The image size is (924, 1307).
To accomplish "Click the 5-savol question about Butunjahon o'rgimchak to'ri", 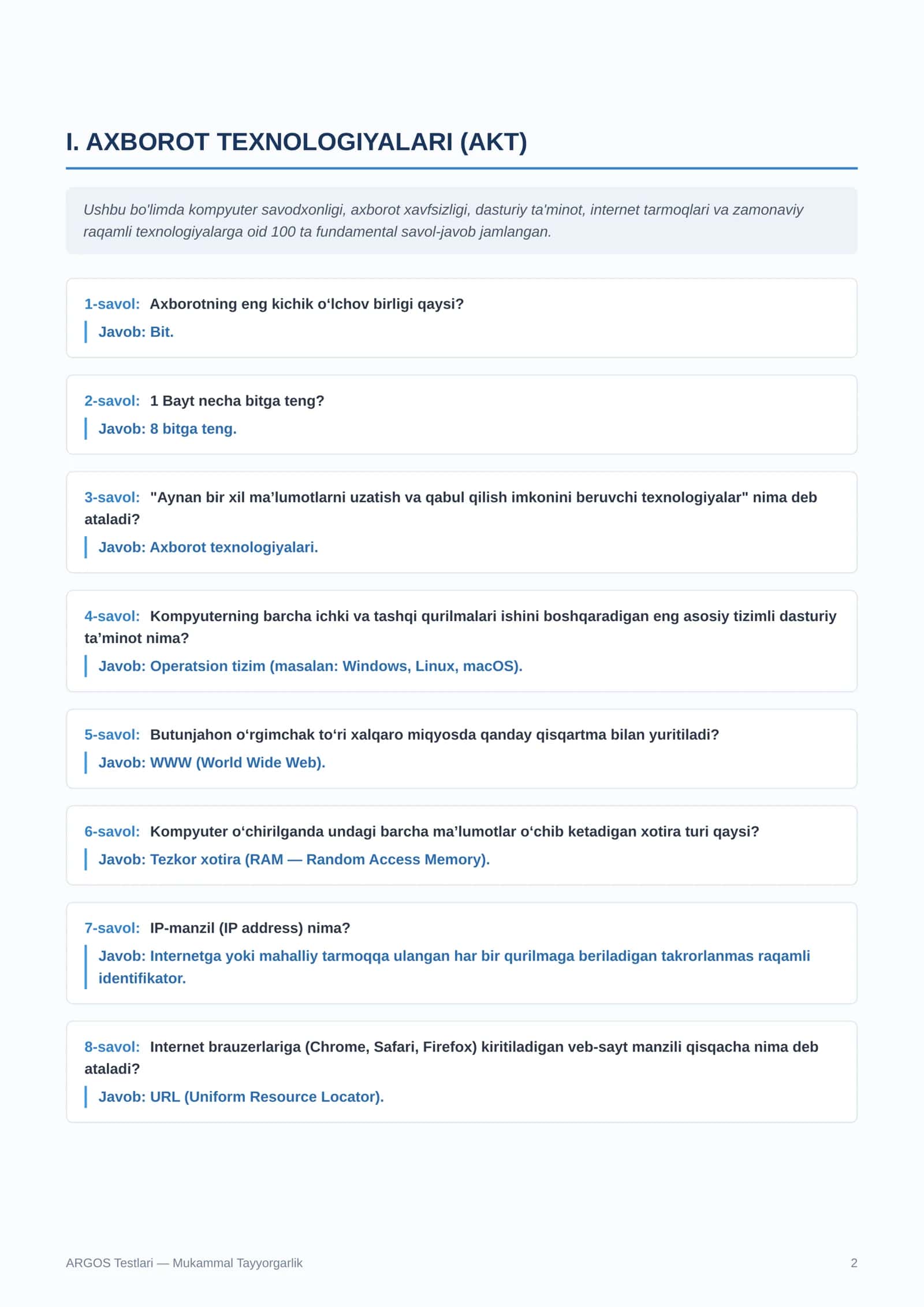I will (x=434, y=735).
